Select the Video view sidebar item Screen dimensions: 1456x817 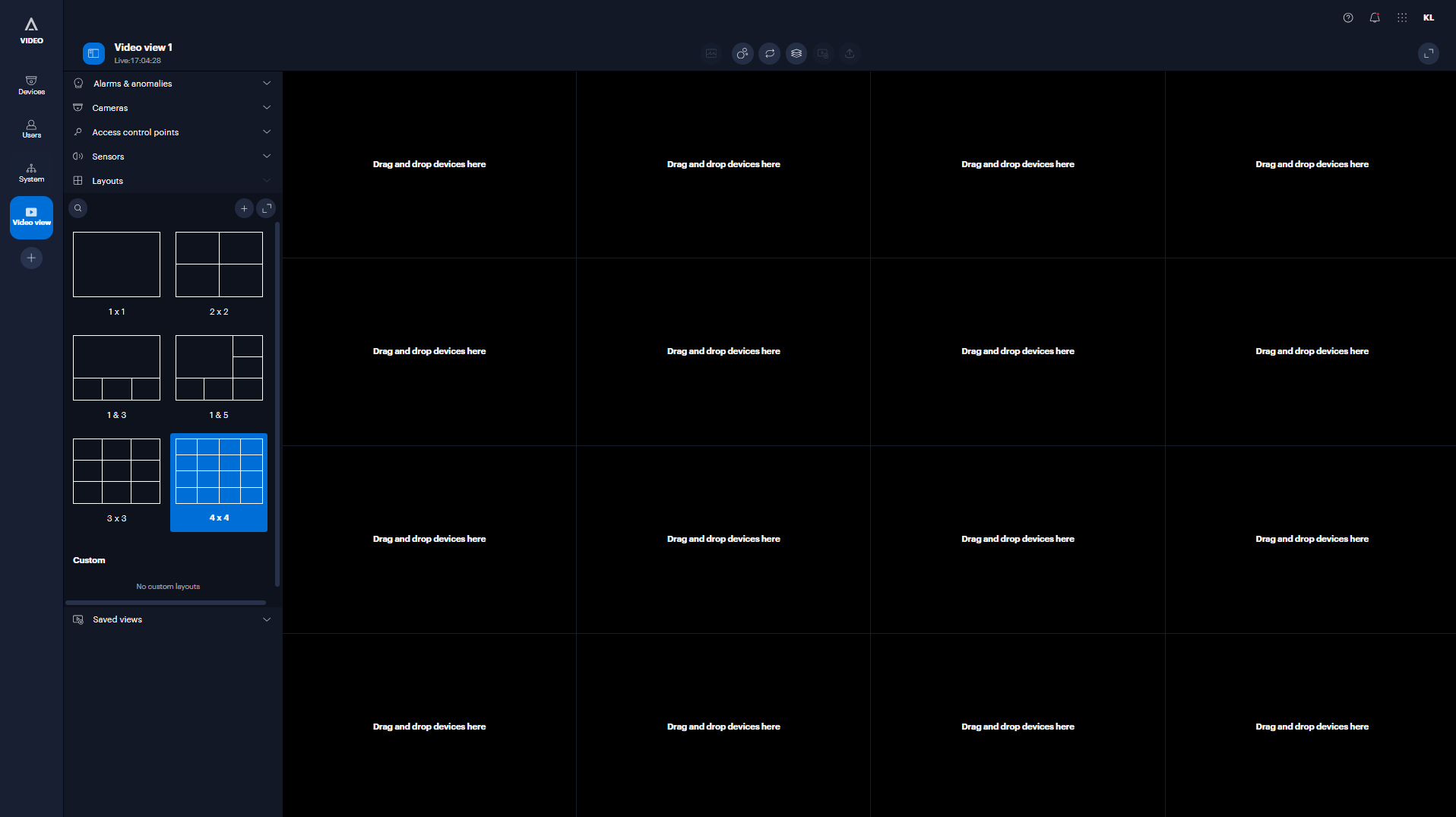pos(31,217)
